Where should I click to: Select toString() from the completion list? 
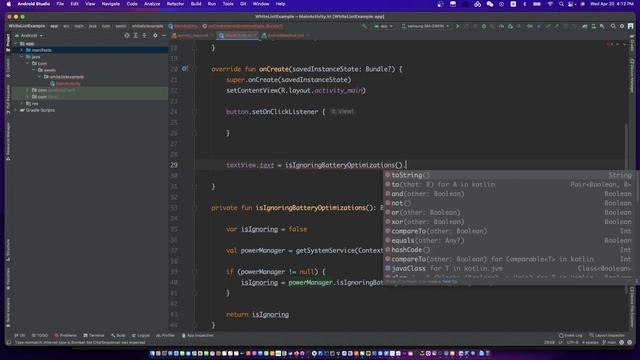pyautogui.click(x=509, y=175)
